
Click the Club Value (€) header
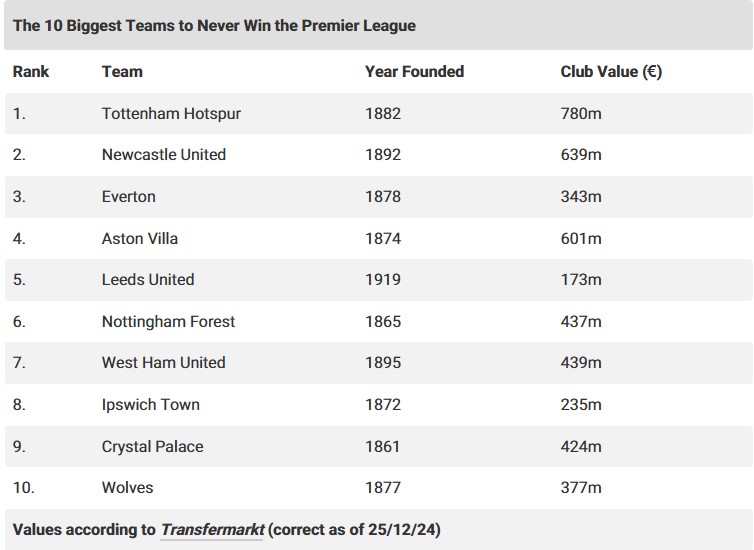611,72
